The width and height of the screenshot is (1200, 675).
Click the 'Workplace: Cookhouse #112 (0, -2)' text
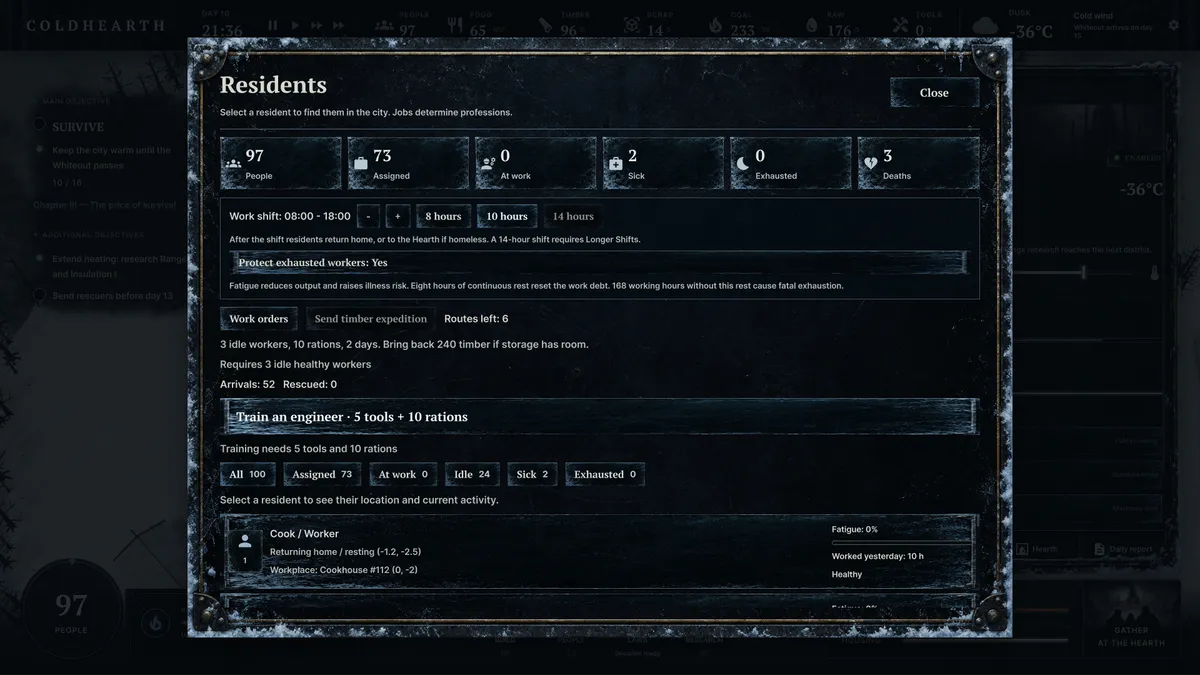click(344, 570)
